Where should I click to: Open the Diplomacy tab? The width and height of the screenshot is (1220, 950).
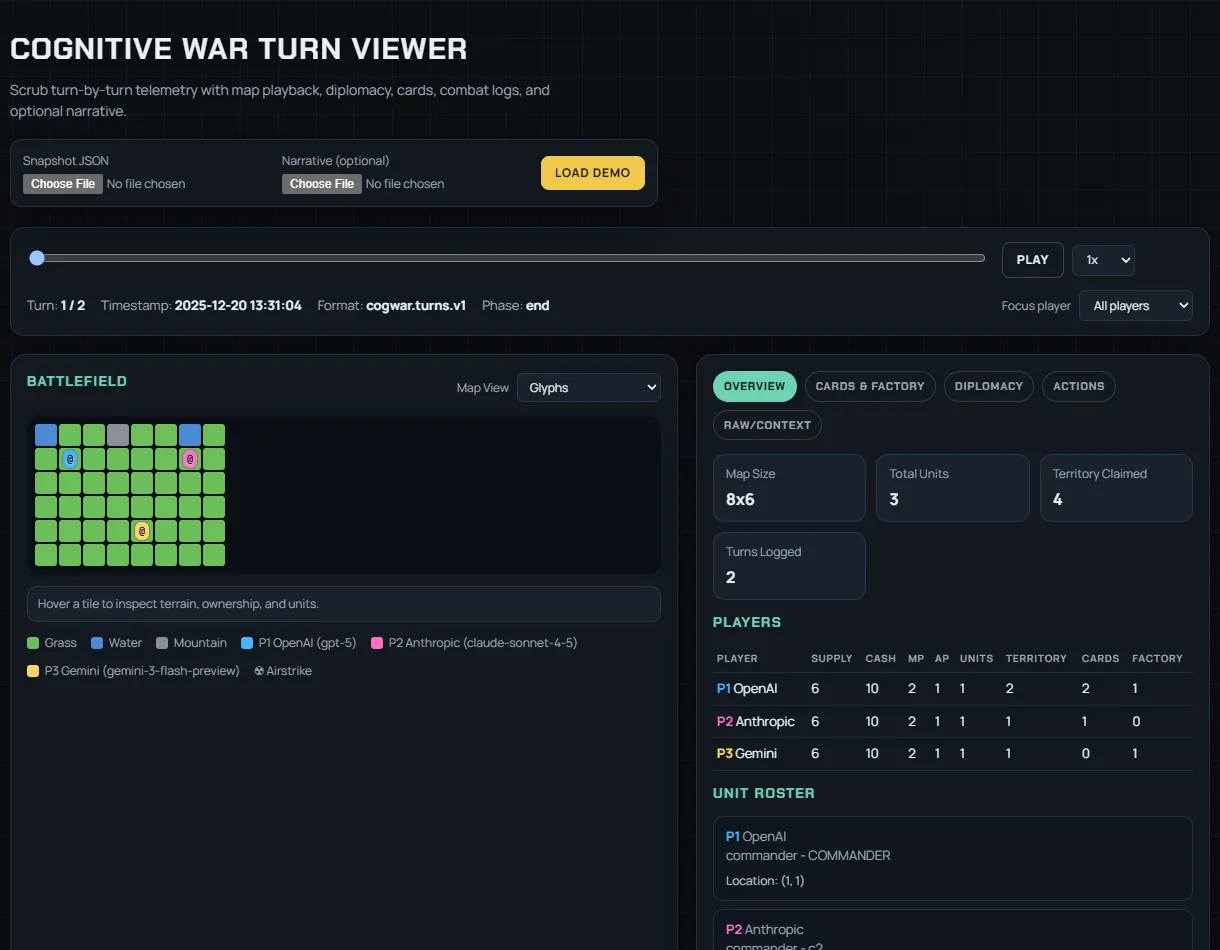989,387
